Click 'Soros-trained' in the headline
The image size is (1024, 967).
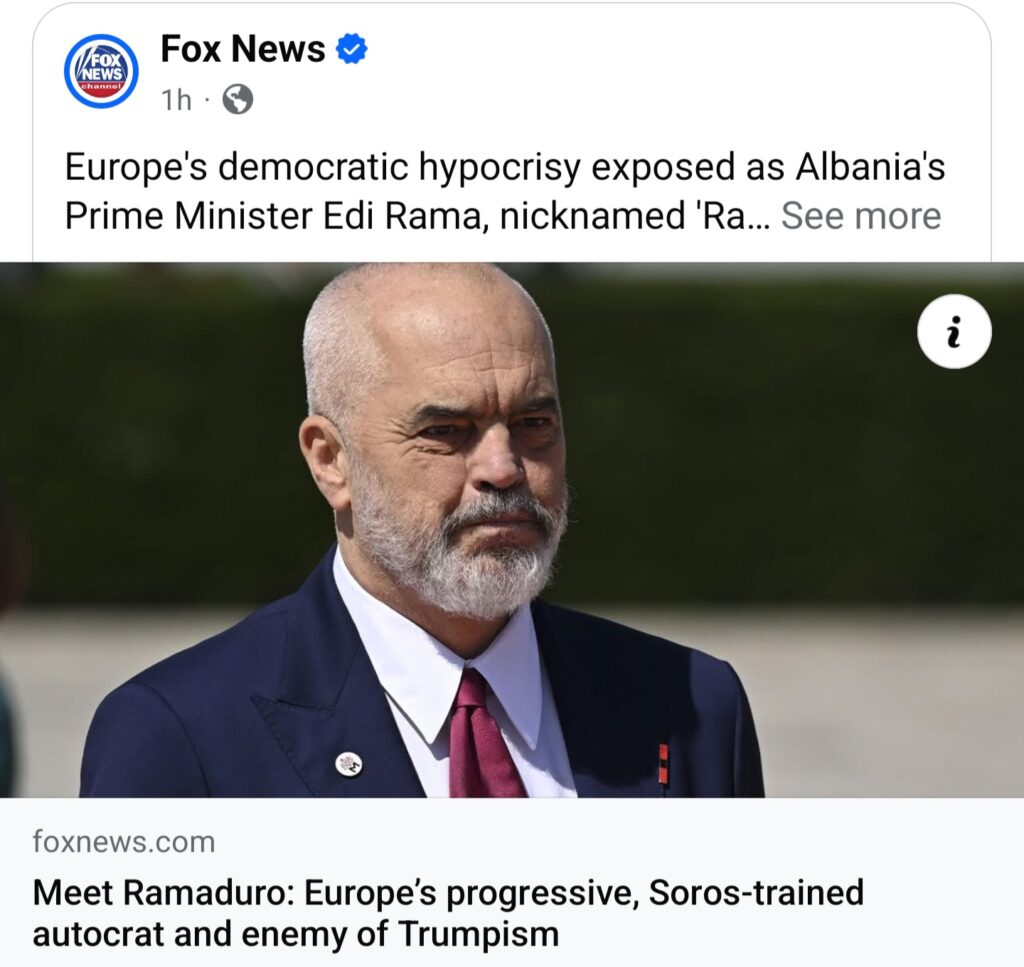pos(756,893)
